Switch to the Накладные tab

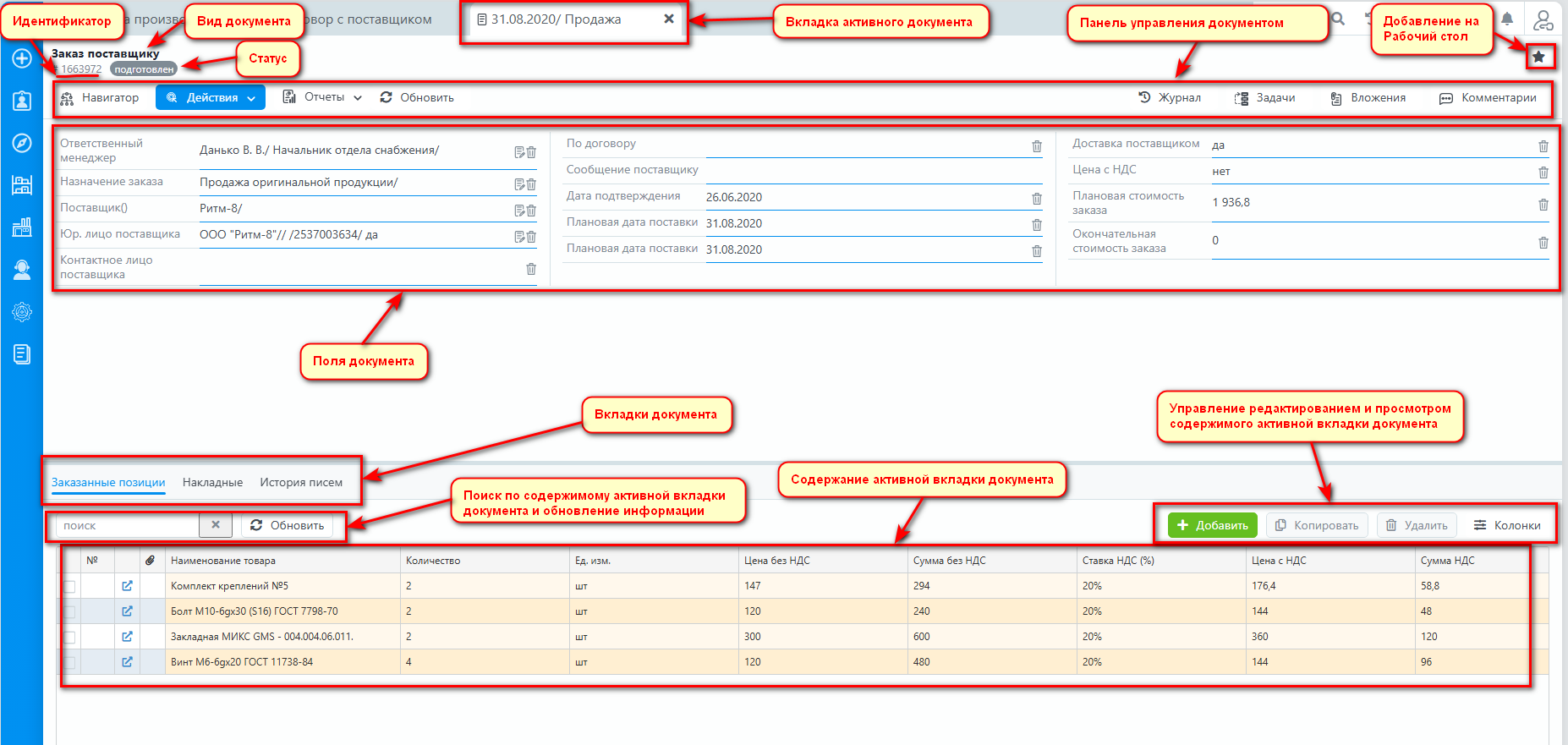(212, 483)
